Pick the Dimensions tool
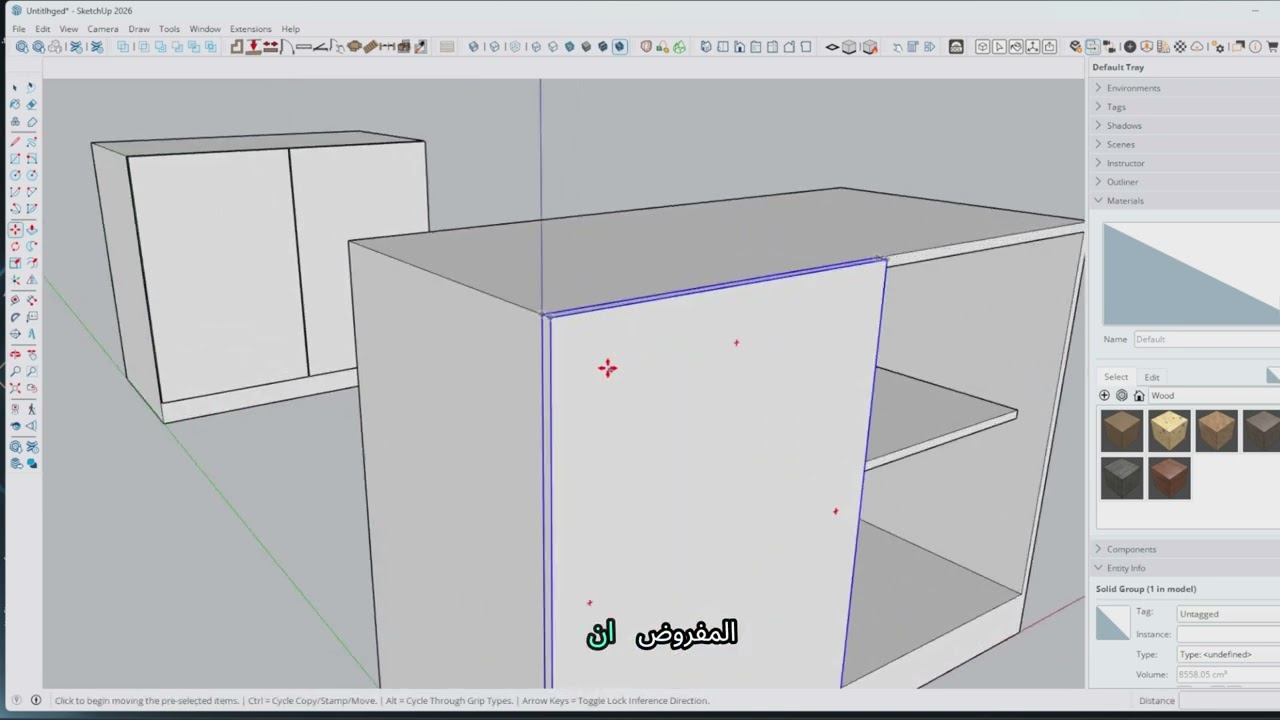Image resolution: width=1280 pixels, height=720 pixels. tap(32, 300)
